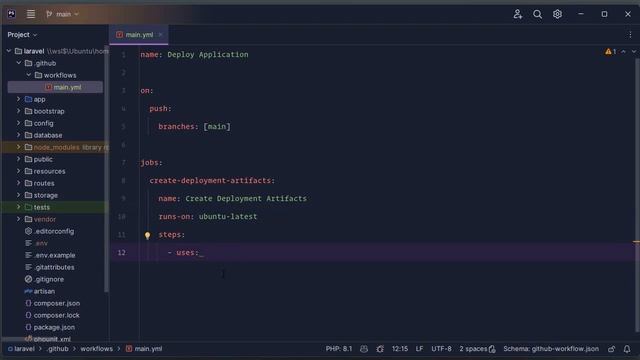Expand the public folder
Image resolution: width=640 pixels, height=360 pixels.
coord(18,159)
